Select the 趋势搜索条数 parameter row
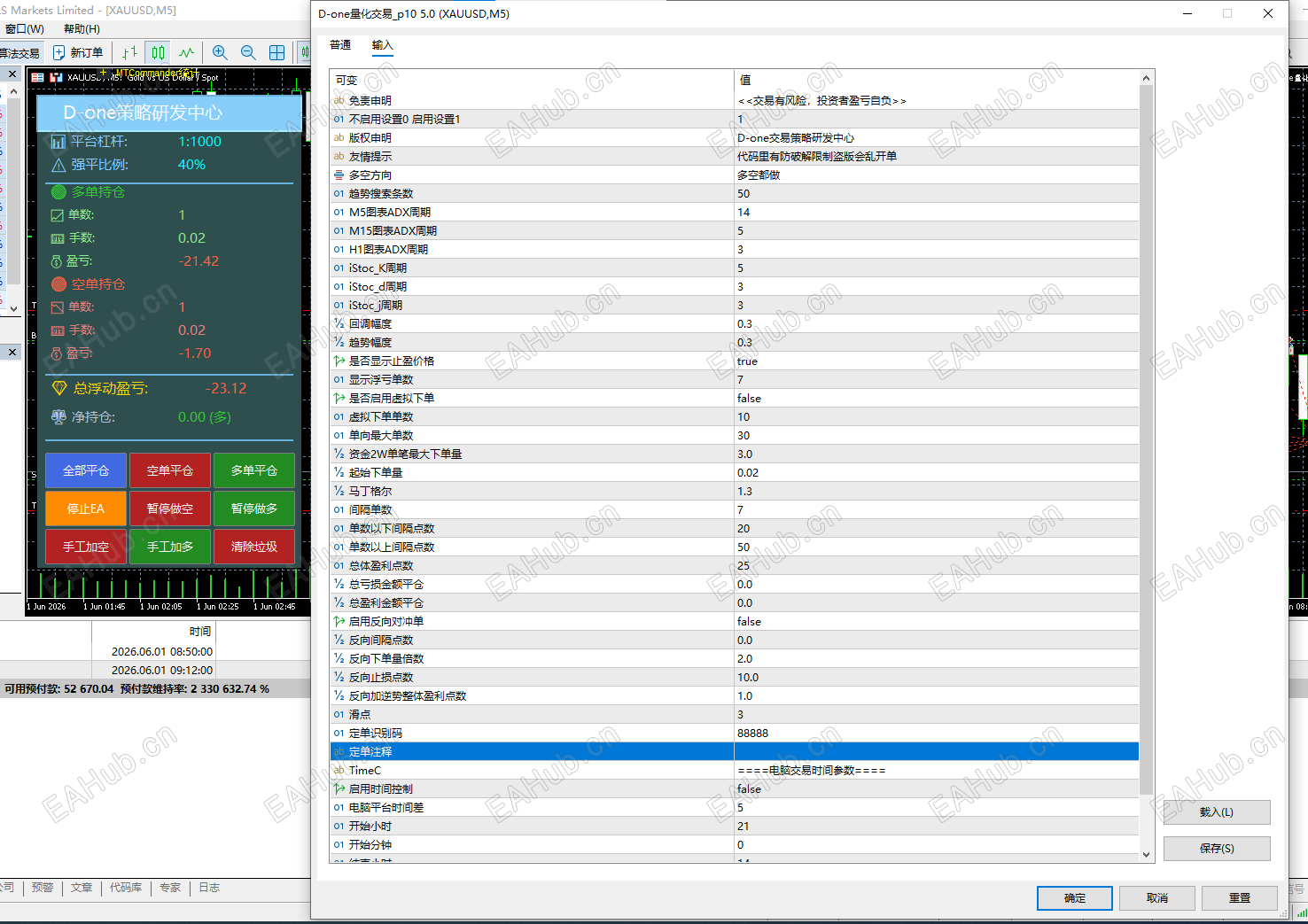The width and height of the screenshot is (1308, 924). click(734, 194)
